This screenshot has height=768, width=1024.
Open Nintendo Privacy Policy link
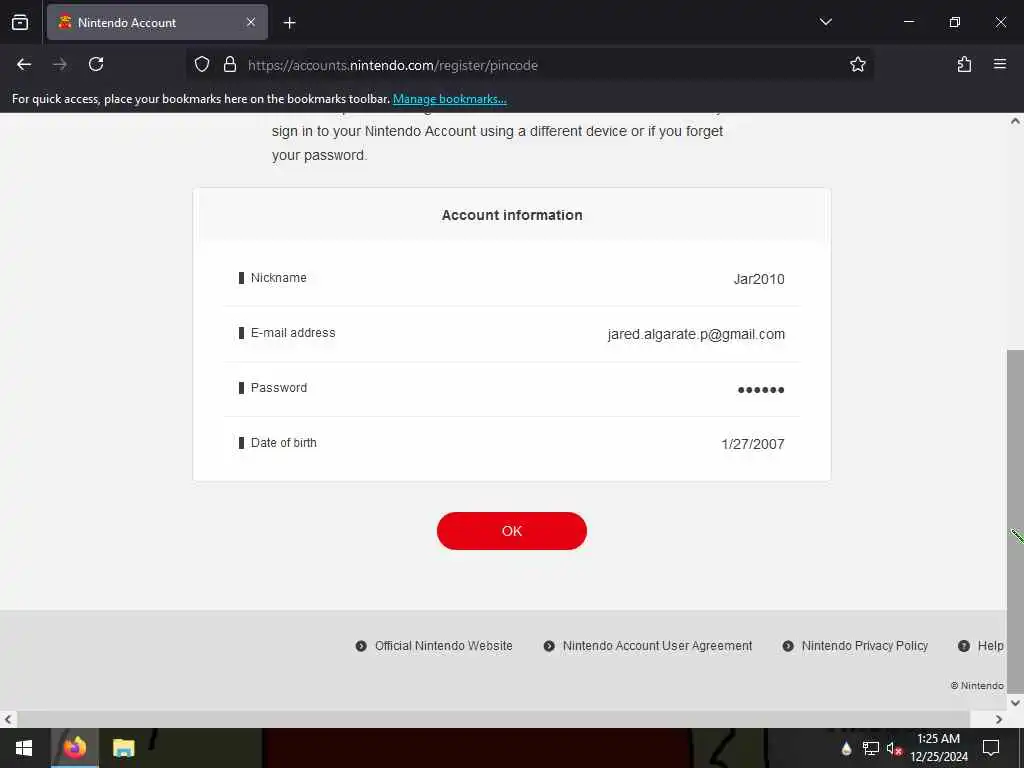click(x=865, y=646)
